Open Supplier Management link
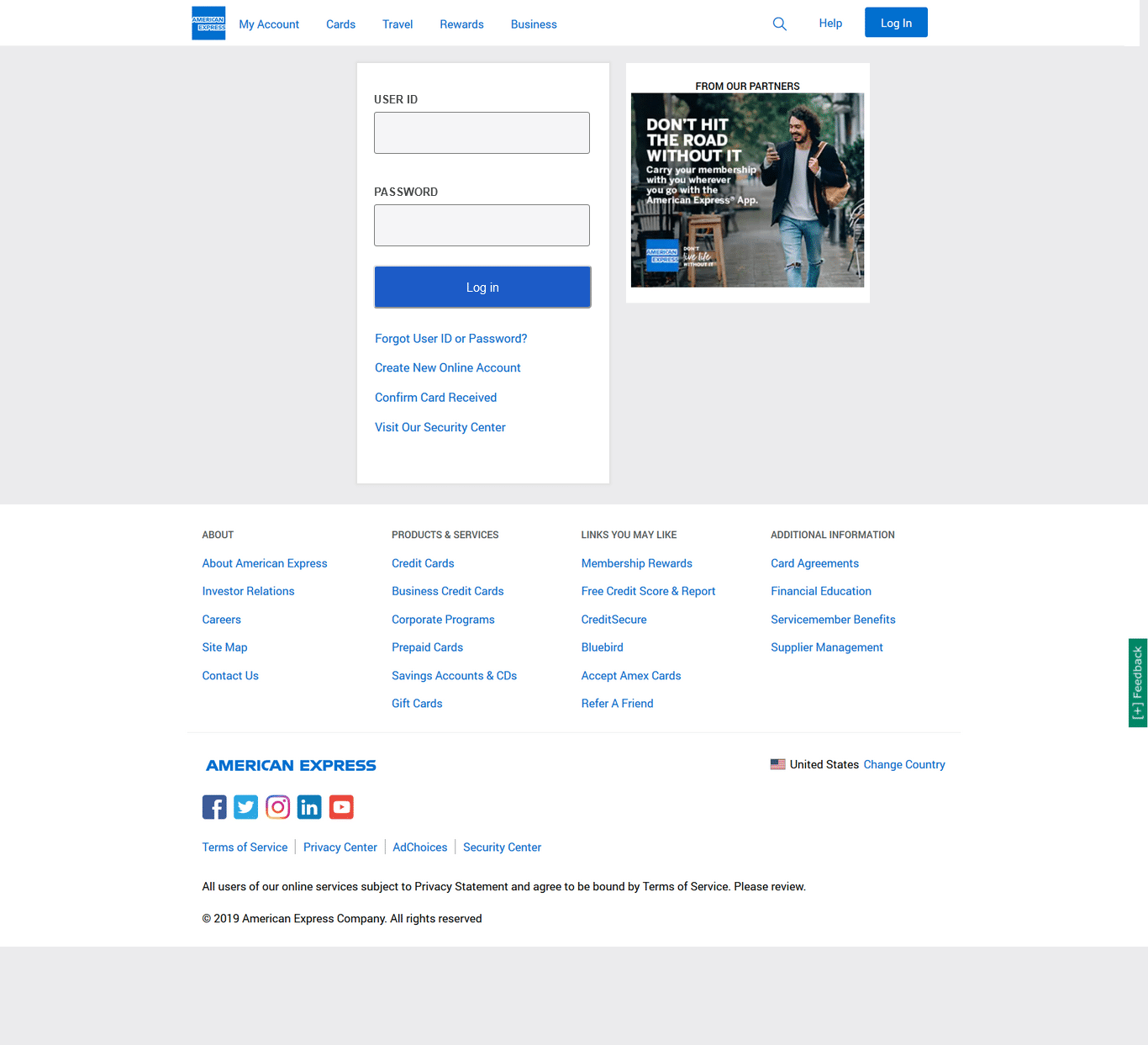This screenshot has width=1148, height=1045. click(x=827, y=647)
